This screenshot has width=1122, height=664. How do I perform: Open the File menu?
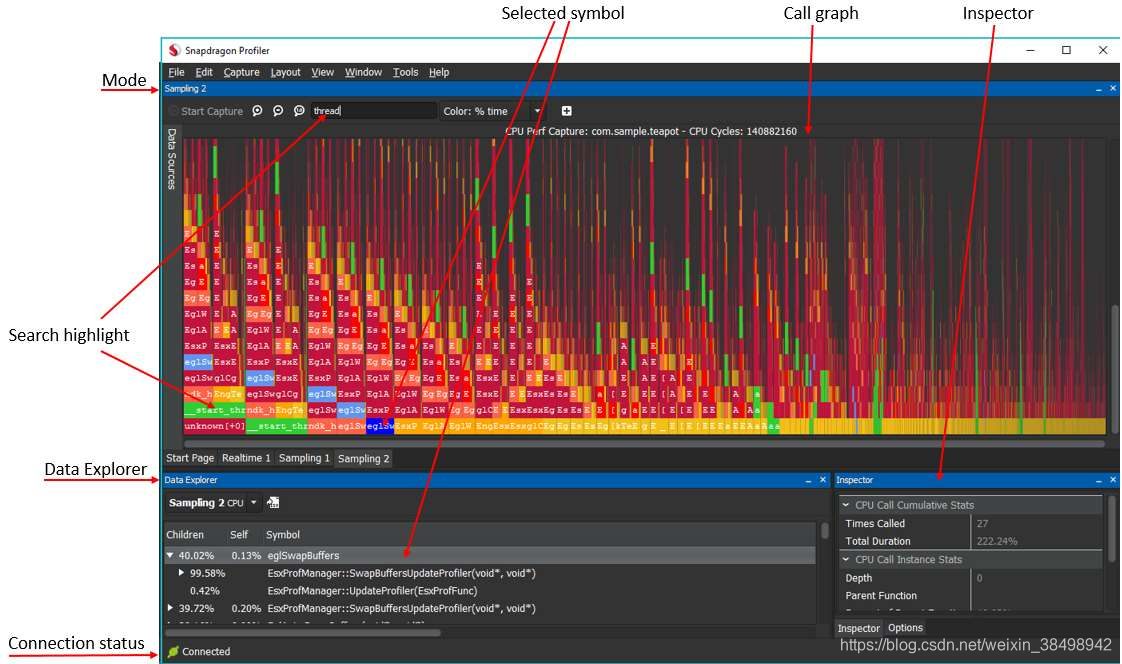(176, 72)
